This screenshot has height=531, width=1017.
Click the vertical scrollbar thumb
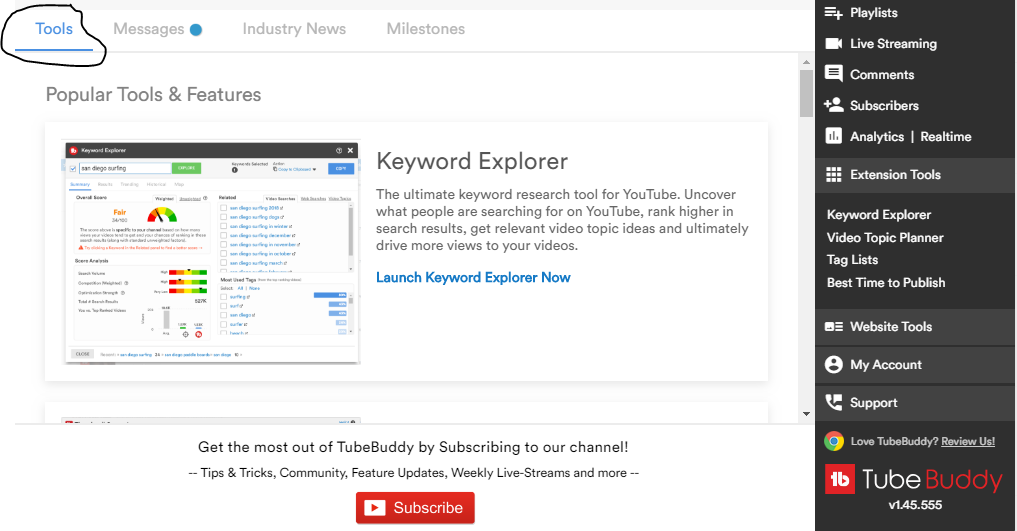pyautogui.click(x=806, y=93)
